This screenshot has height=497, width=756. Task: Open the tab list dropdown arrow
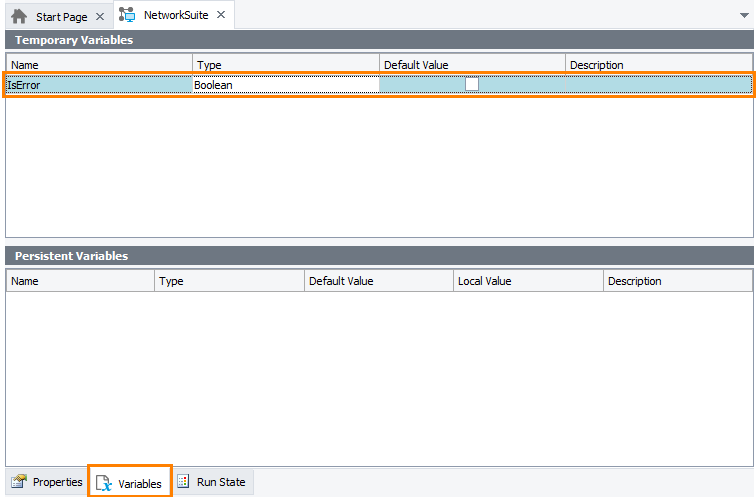tap(742, 17)
